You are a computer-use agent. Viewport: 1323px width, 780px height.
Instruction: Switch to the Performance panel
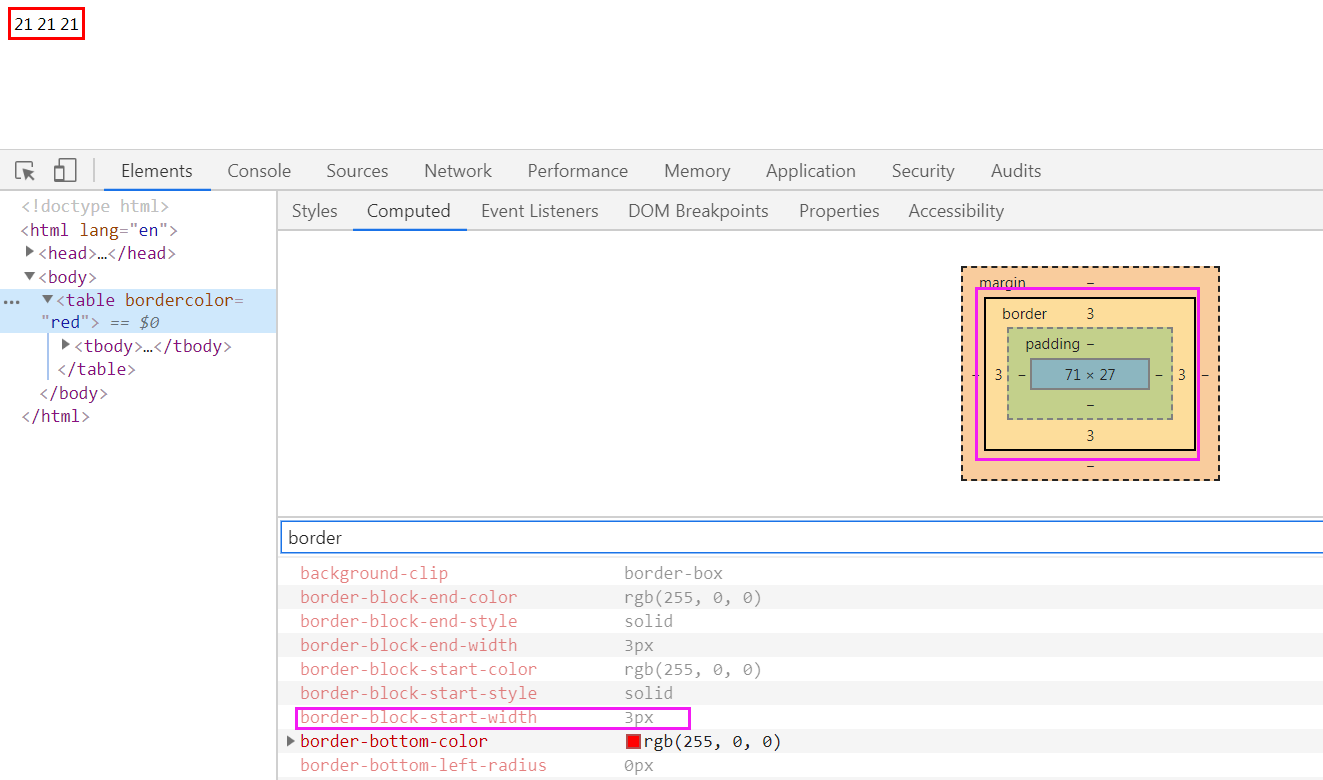[578, 171]
